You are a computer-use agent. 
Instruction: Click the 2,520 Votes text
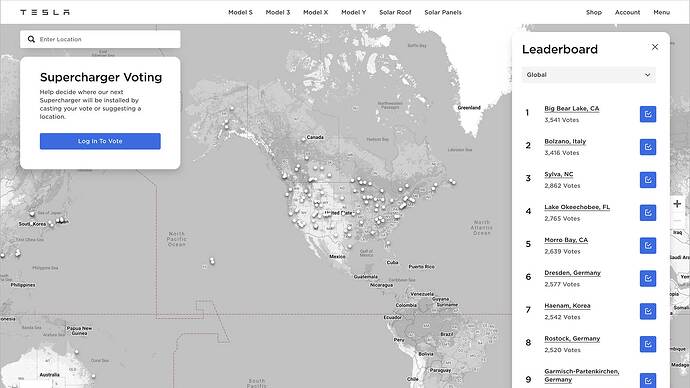point(562,350)
